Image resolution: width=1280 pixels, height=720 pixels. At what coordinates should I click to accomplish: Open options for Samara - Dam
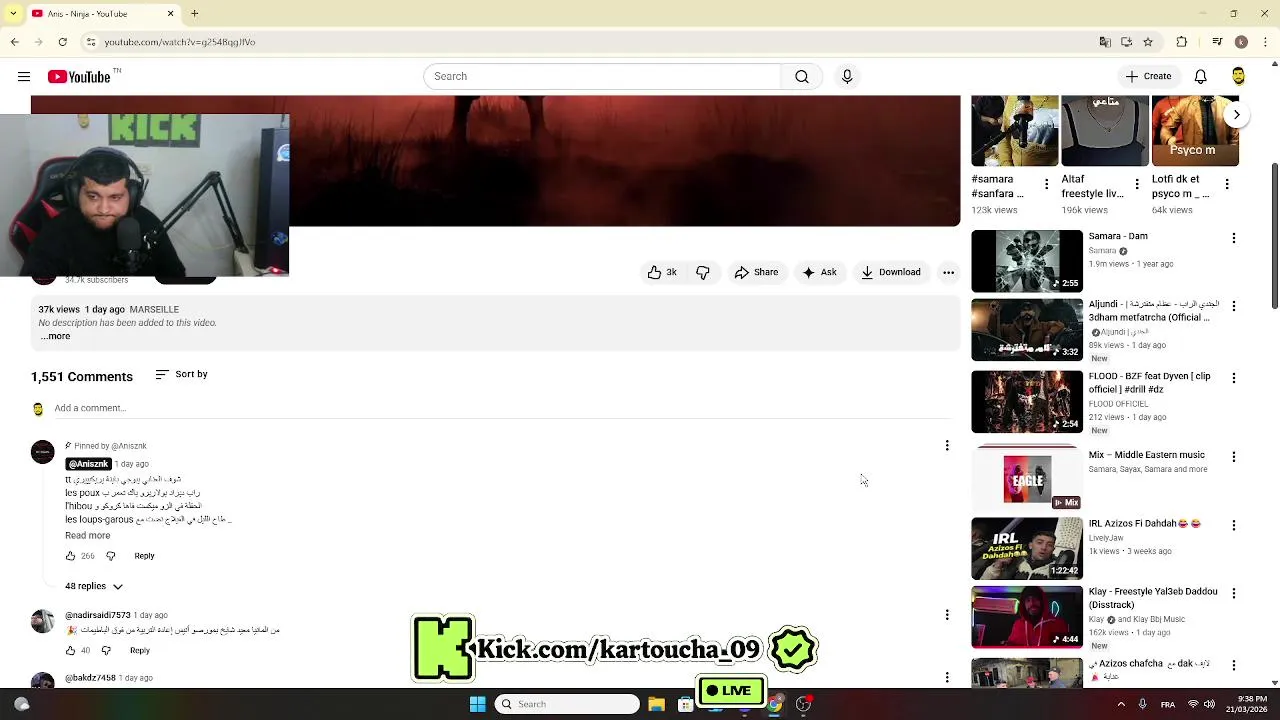click(x=1234, y=238)
